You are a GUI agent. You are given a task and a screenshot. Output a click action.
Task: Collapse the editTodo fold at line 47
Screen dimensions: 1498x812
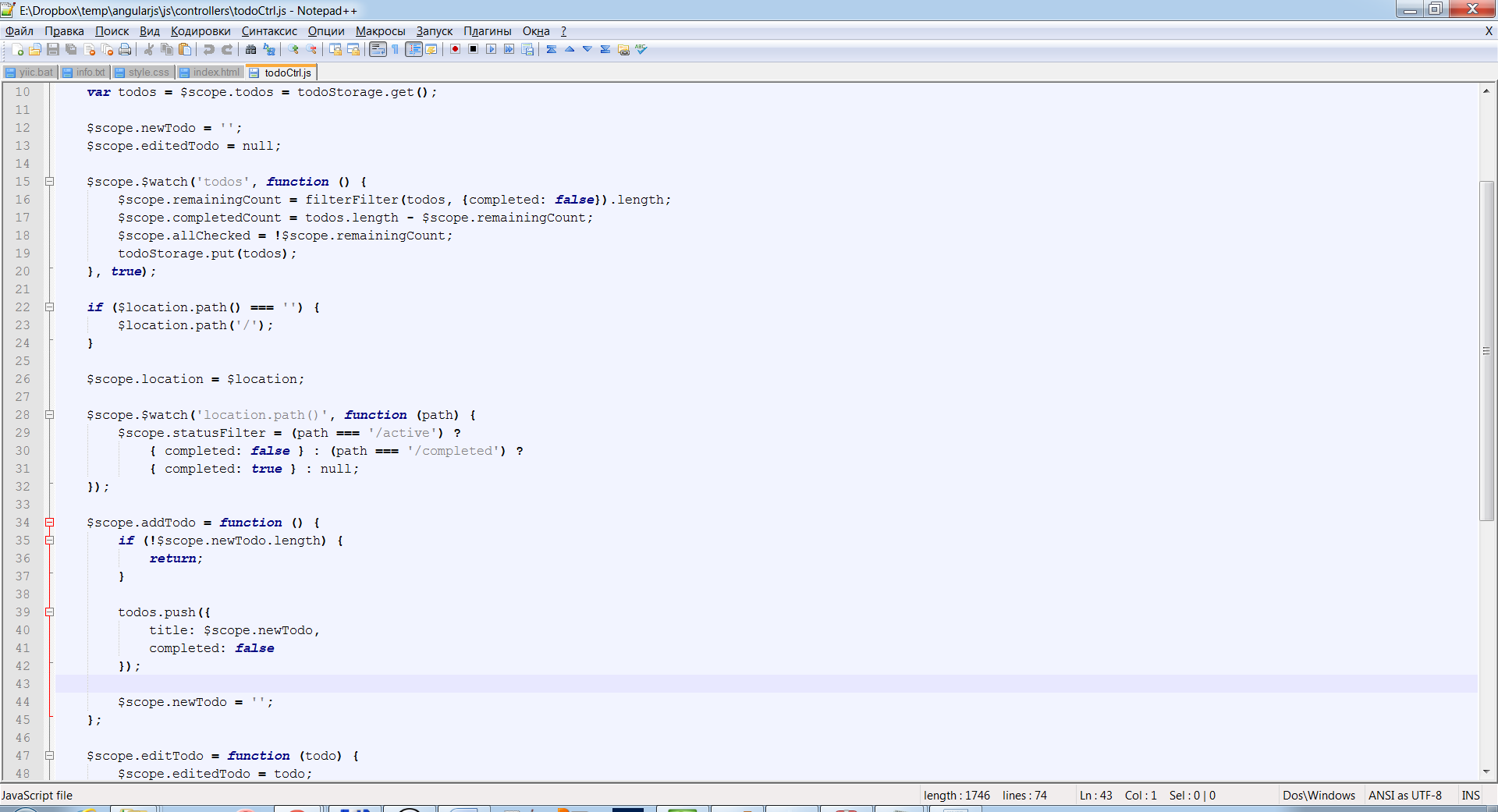click(49, 756)
